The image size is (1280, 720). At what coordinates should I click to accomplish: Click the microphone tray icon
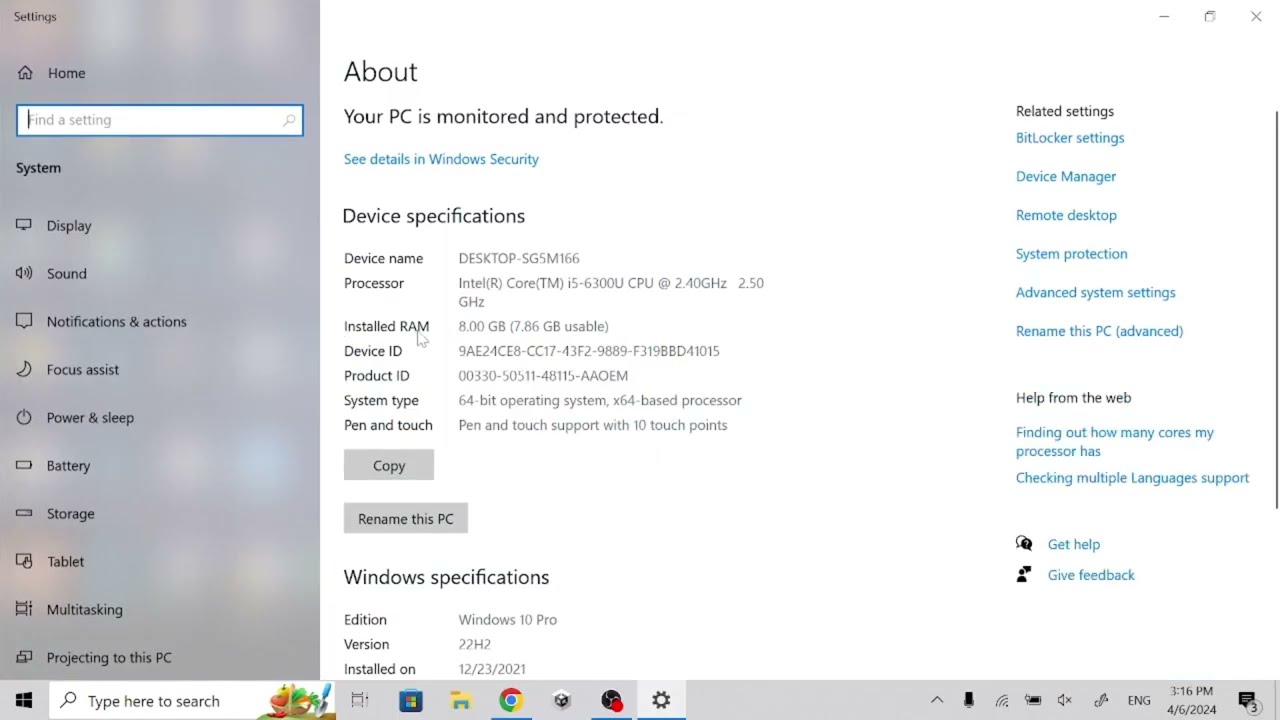click(969, 701)
